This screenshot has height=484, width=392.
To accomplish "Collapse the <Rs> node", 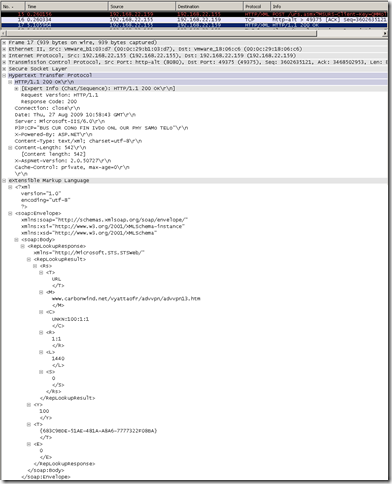I will (x=35, y=266).
